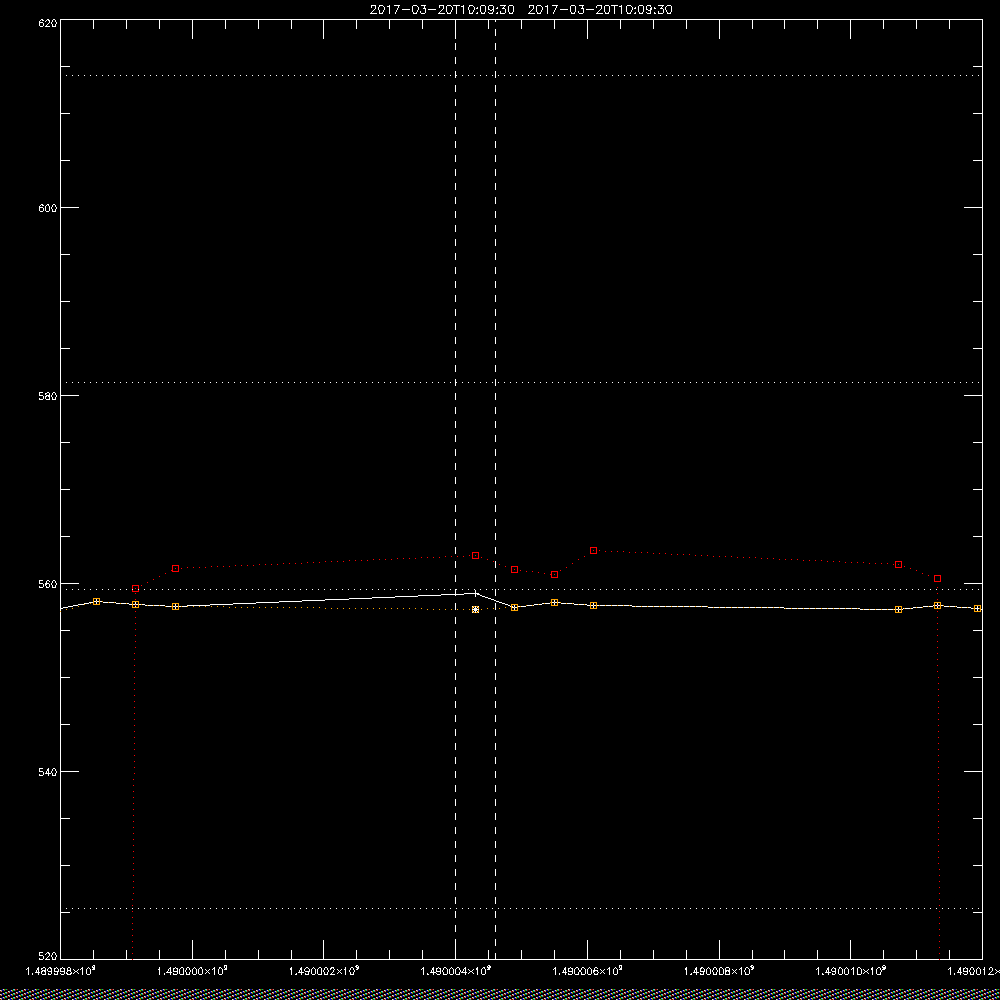The width and height of the screenshot is (1000, 1000).
Task: Select the orange marker below the highest red square
Action: [x=593, y=605]
